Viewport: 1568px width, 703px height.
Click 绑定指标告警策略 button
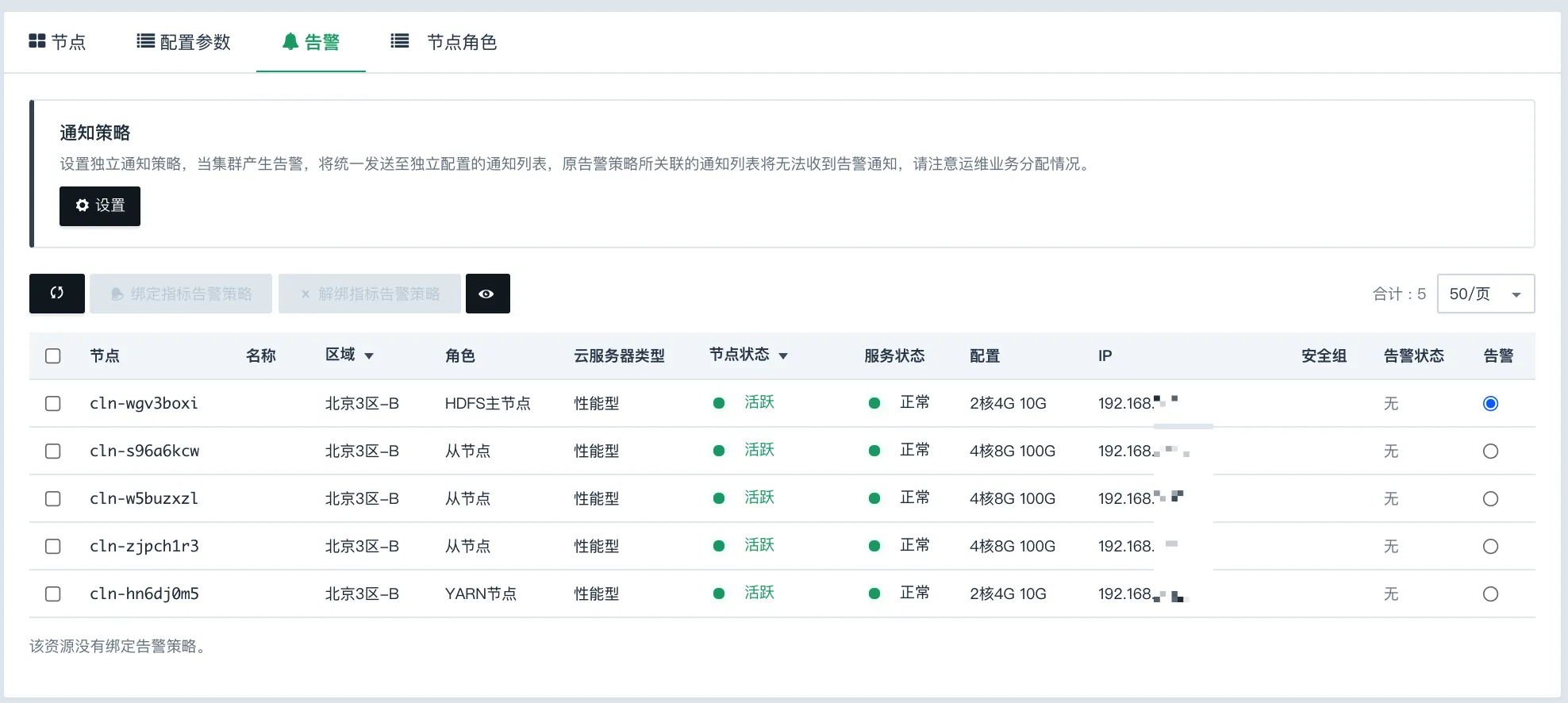pyautogui.click(x=181, y=294)
